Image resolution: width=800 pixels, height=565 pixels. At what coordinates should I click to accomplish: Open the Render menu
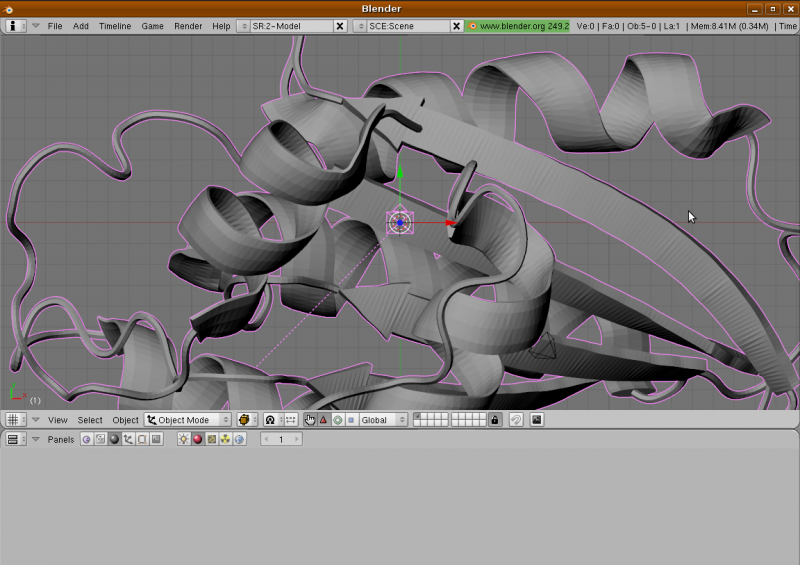[x=187, y=26]
